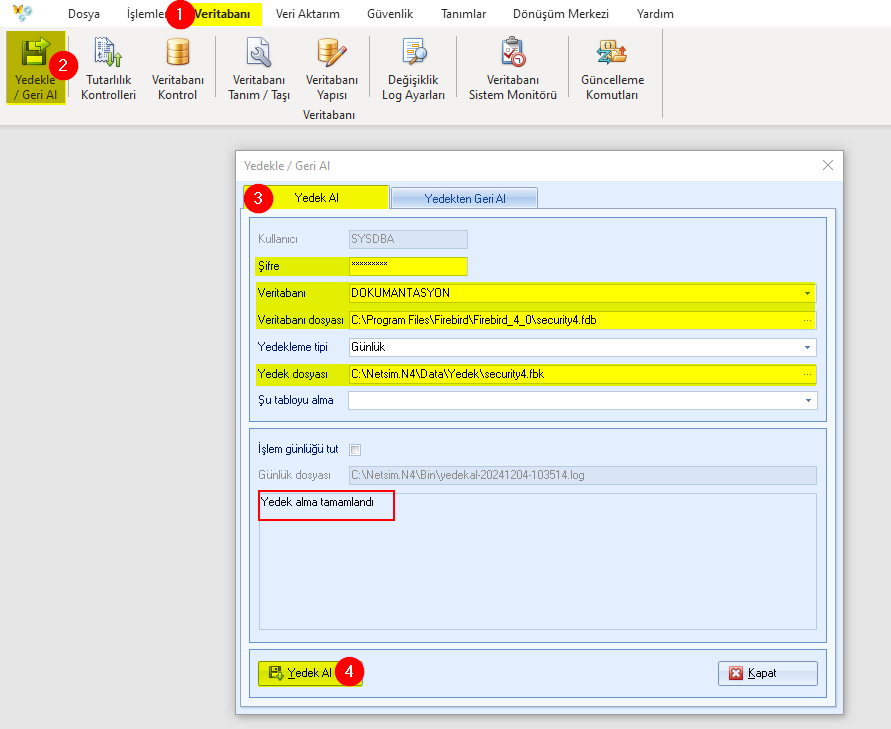Image resolution: width=891 pixels, height=729 pixels.
Task: Open Veritabanı Yapısı pencil icon
Action: 332,69
